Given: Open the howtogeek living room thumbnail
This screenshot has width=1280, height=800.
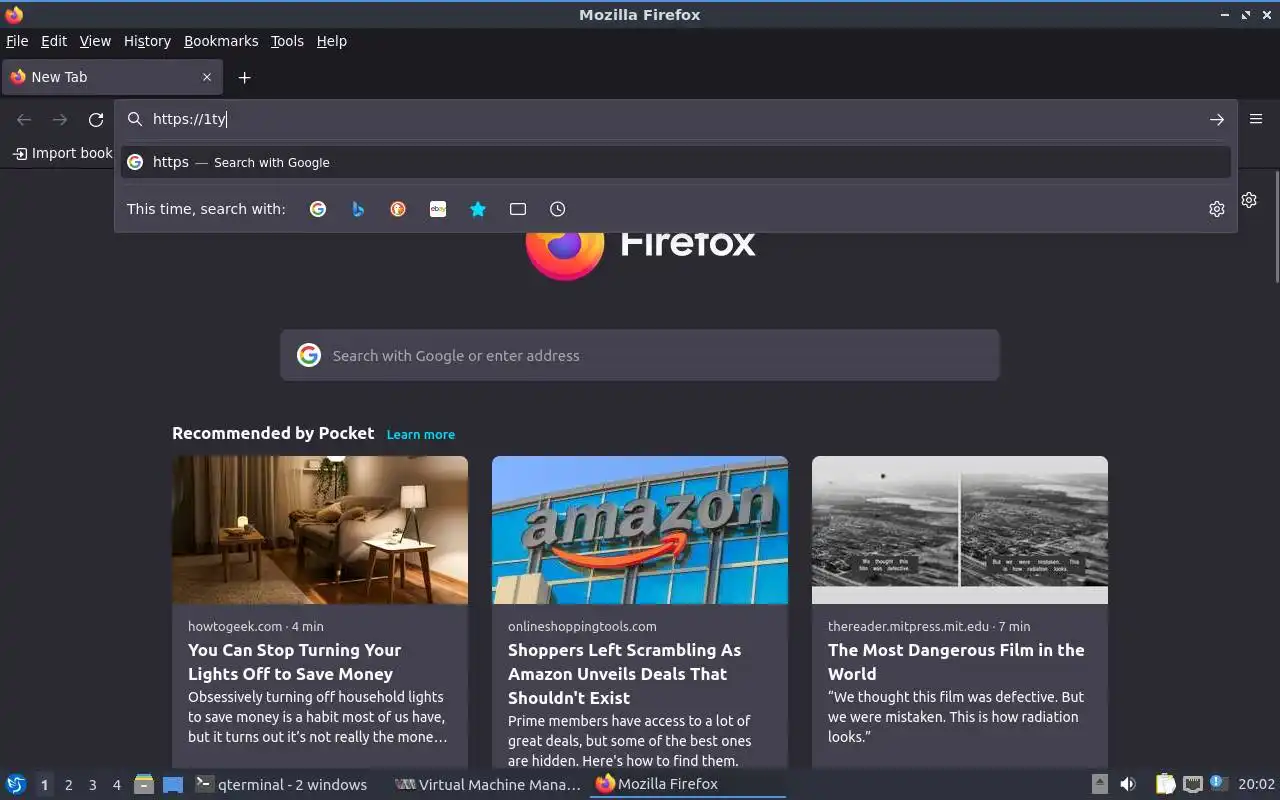Looking at the screenshot, I should point(320,530).
